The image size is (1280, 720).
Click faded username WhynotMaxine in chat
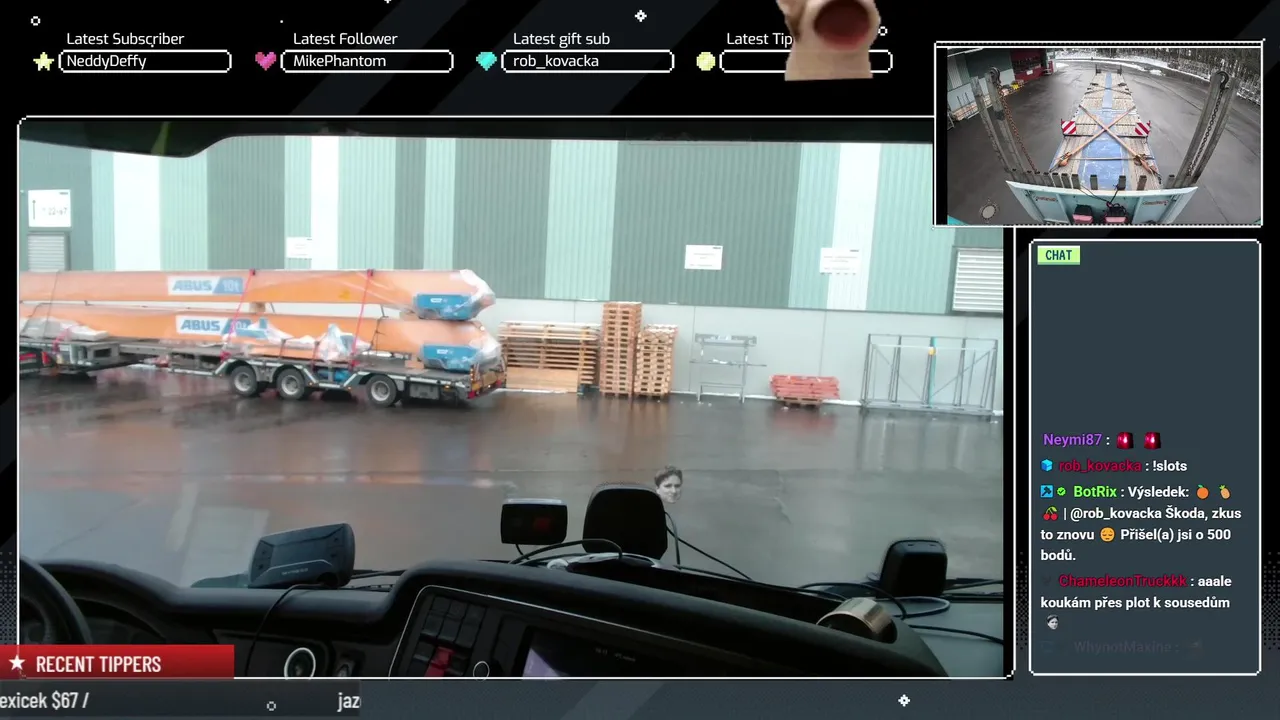(1122, 647)
